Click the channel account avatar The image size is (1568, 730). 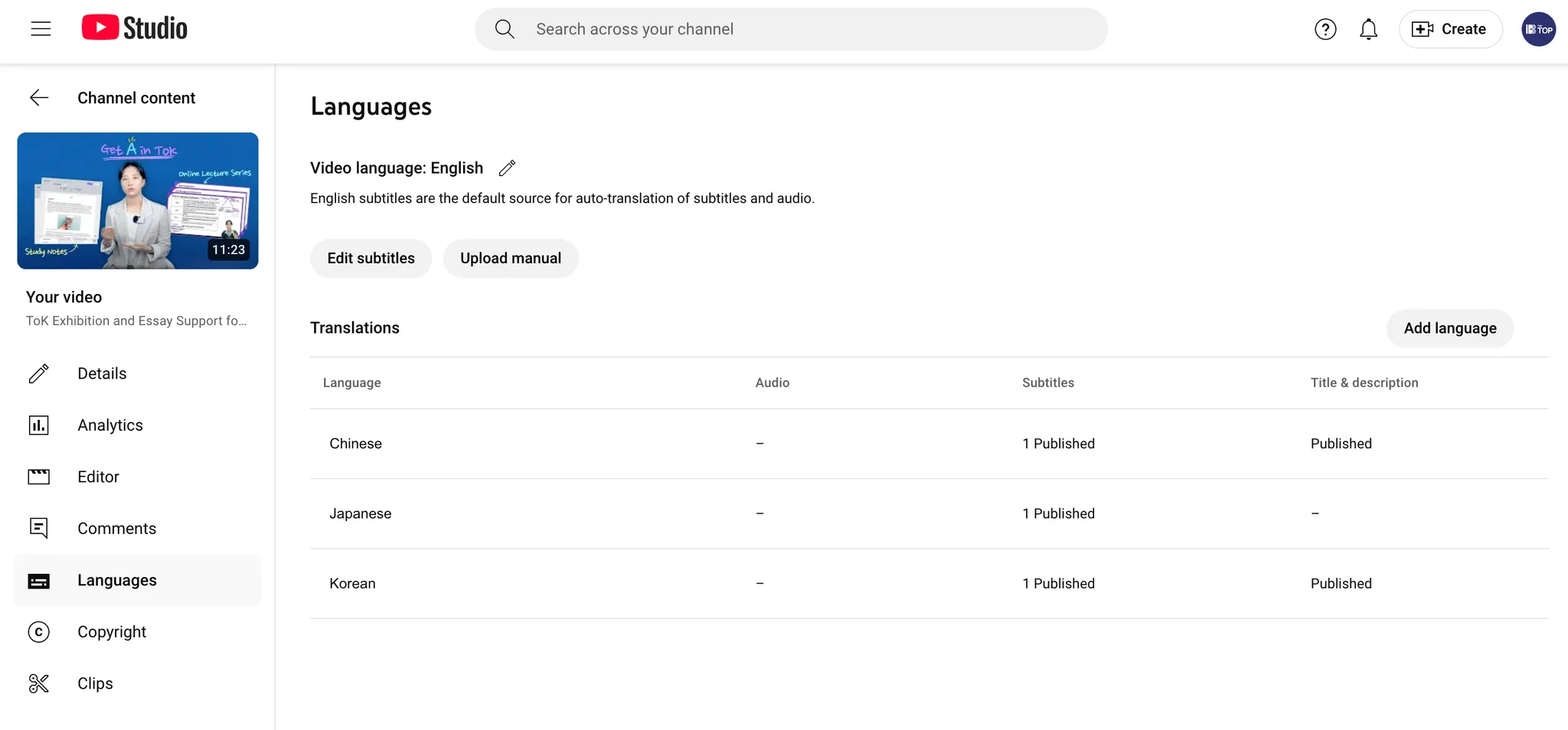coord(1538,29)
